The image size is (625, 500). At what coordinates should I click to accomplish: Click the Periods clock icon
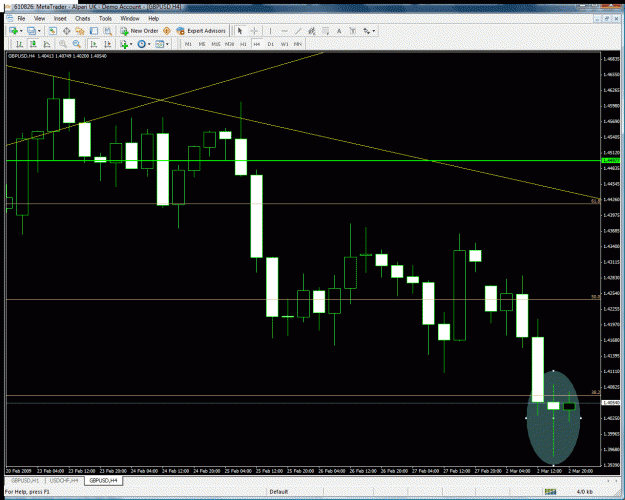[142, 44]
